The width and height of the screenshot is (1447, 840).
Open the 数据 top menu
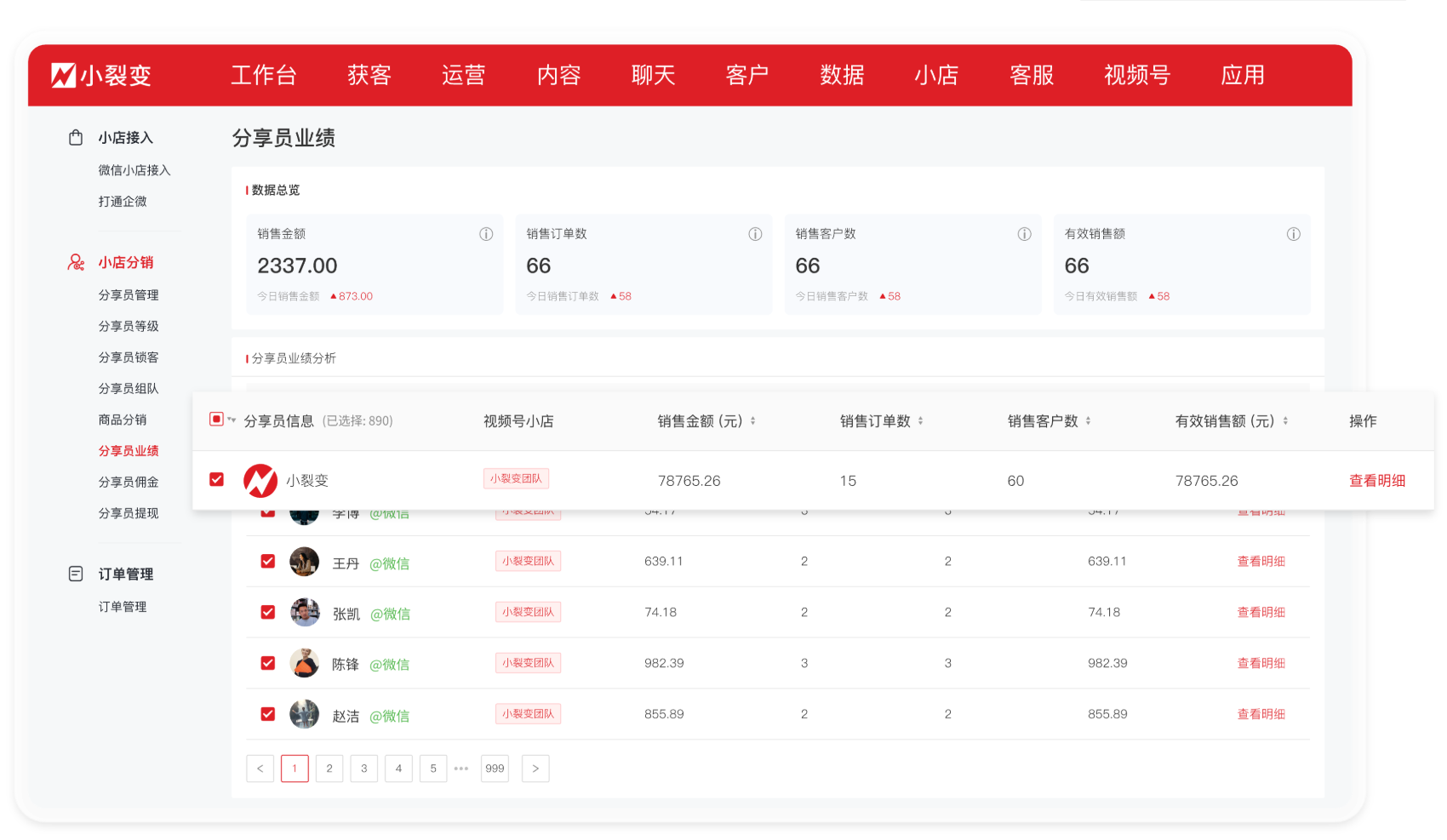(843, 75)
